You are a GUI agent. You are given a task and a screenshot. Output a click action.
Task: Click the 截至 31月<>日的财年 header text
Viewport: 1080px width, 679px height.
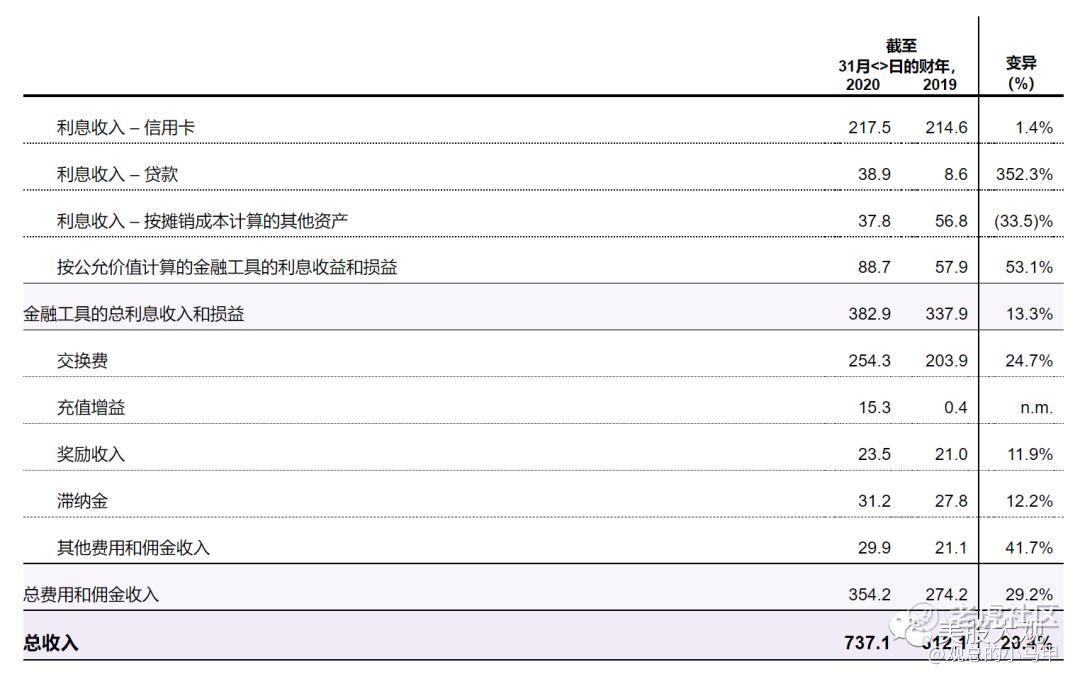[900, 56]
